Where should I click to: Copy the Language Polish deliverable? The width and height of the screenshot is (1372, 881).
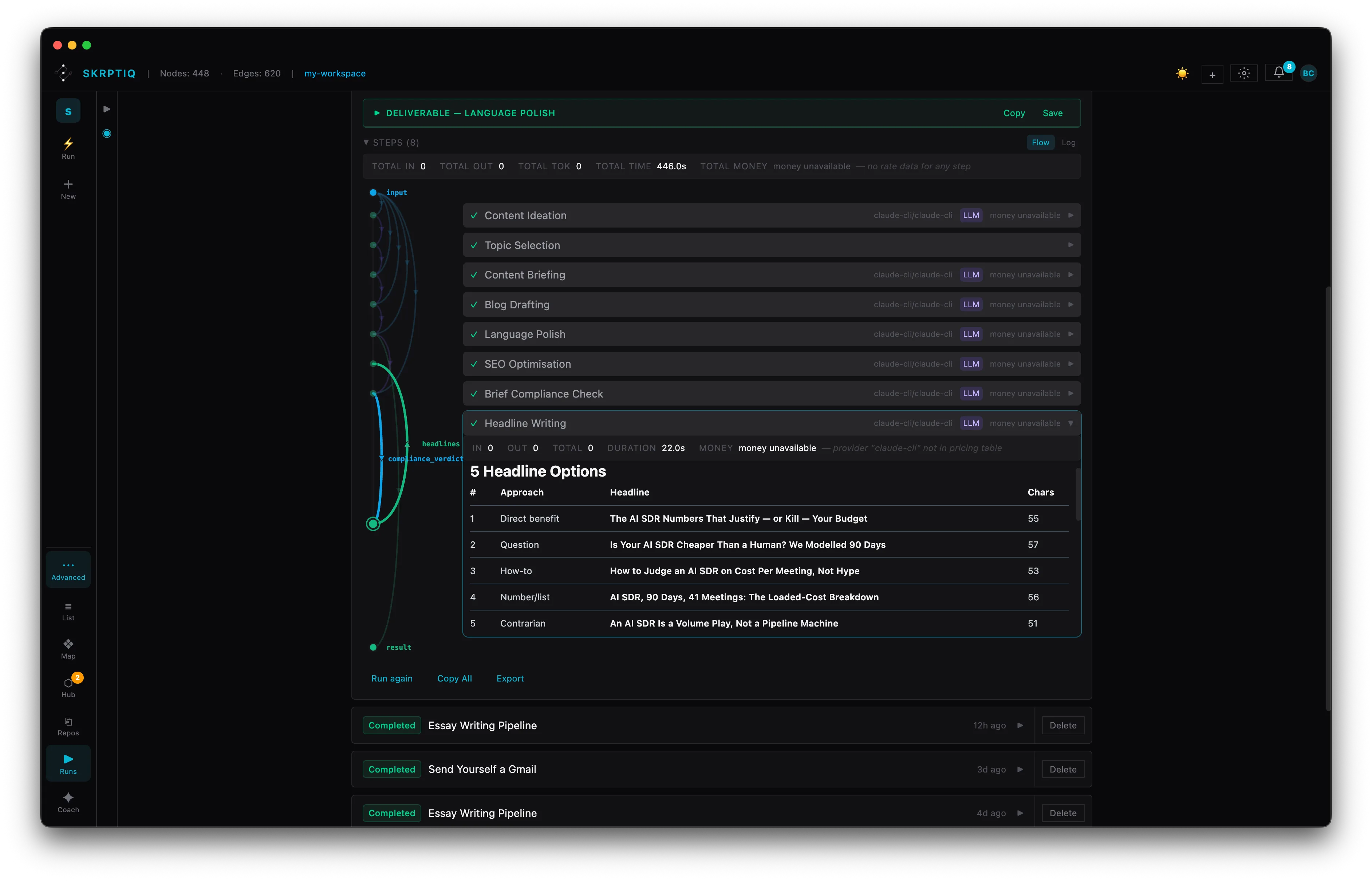[x=1014, y=113]
